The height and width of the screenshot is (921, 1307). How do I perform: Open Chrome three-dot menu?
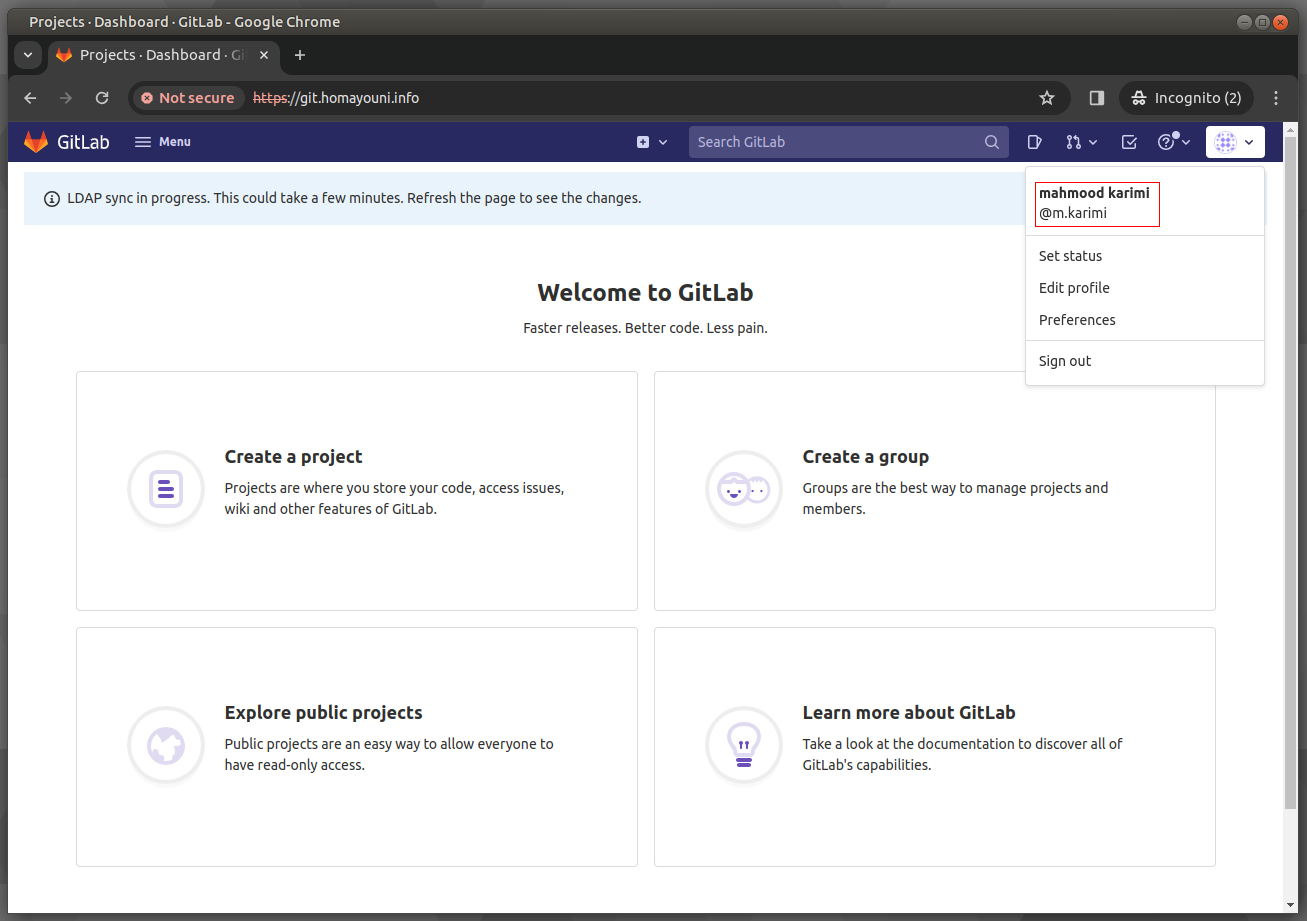coord(1276,98)
